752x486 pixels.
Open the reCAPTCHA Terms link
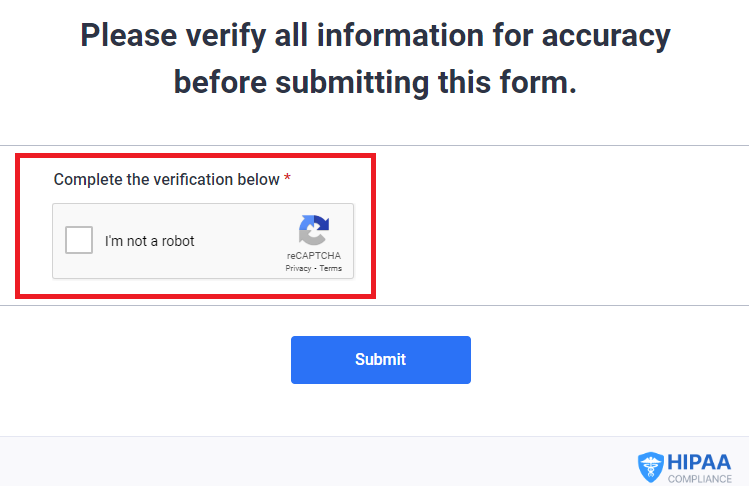coord(331,268)
